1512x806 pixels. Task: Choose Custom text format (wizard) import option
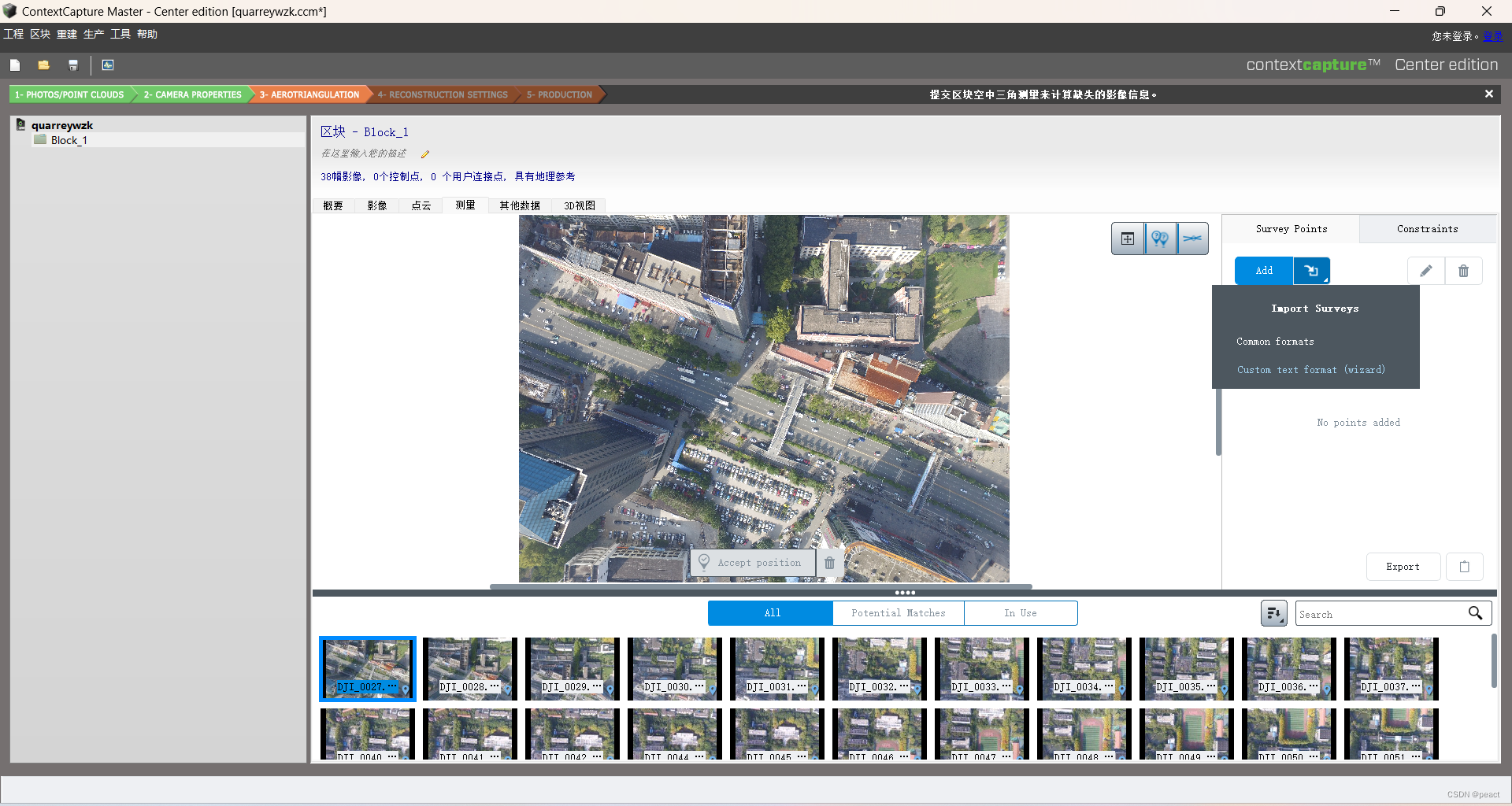1311,369
